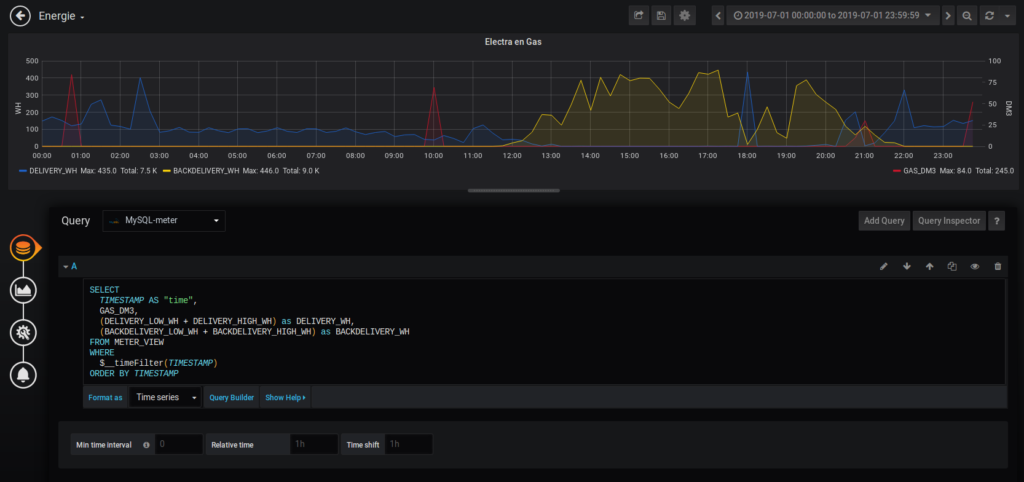Share the dashboard via share icon
Screen dimensions: 1024x482
[638, 16]
